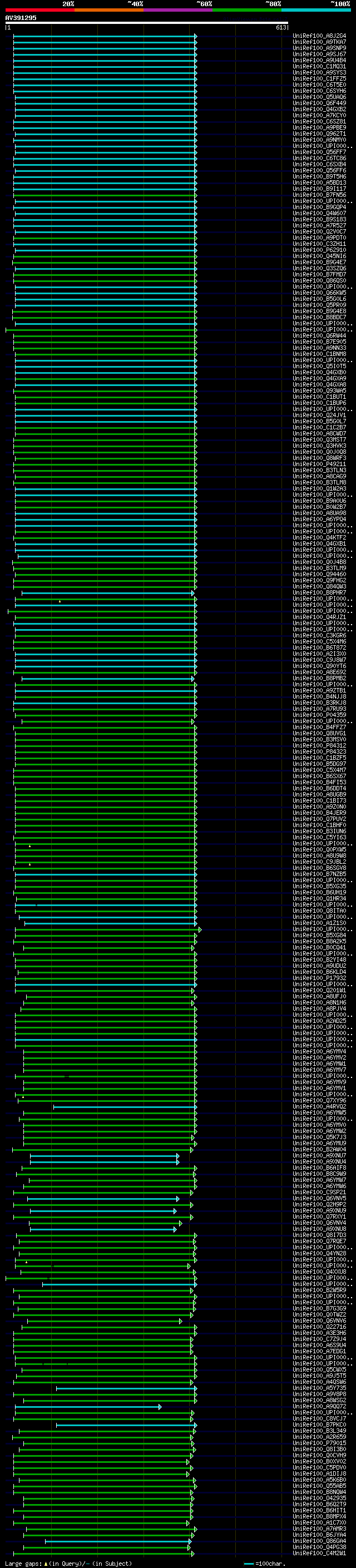Open hit UniRef100_A7KCY0
The height and width of the screenshot is (1568, 356).
(319, 115)
